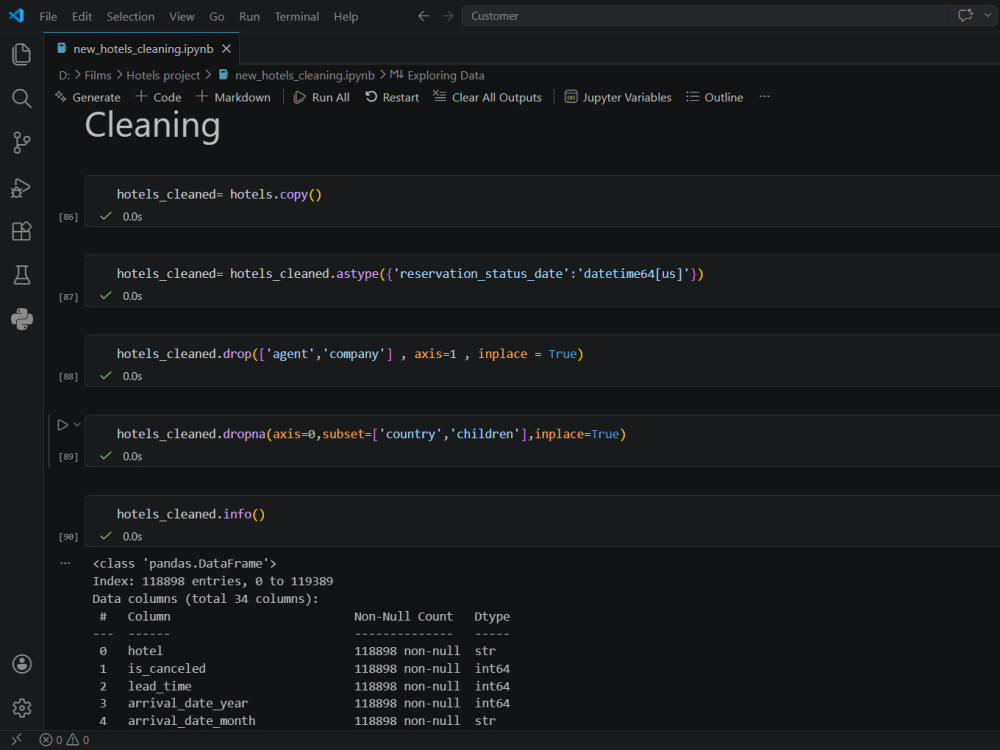Click the Cleaning markdown heading
Screen dimensions: 1000x750
coord(152,125)
